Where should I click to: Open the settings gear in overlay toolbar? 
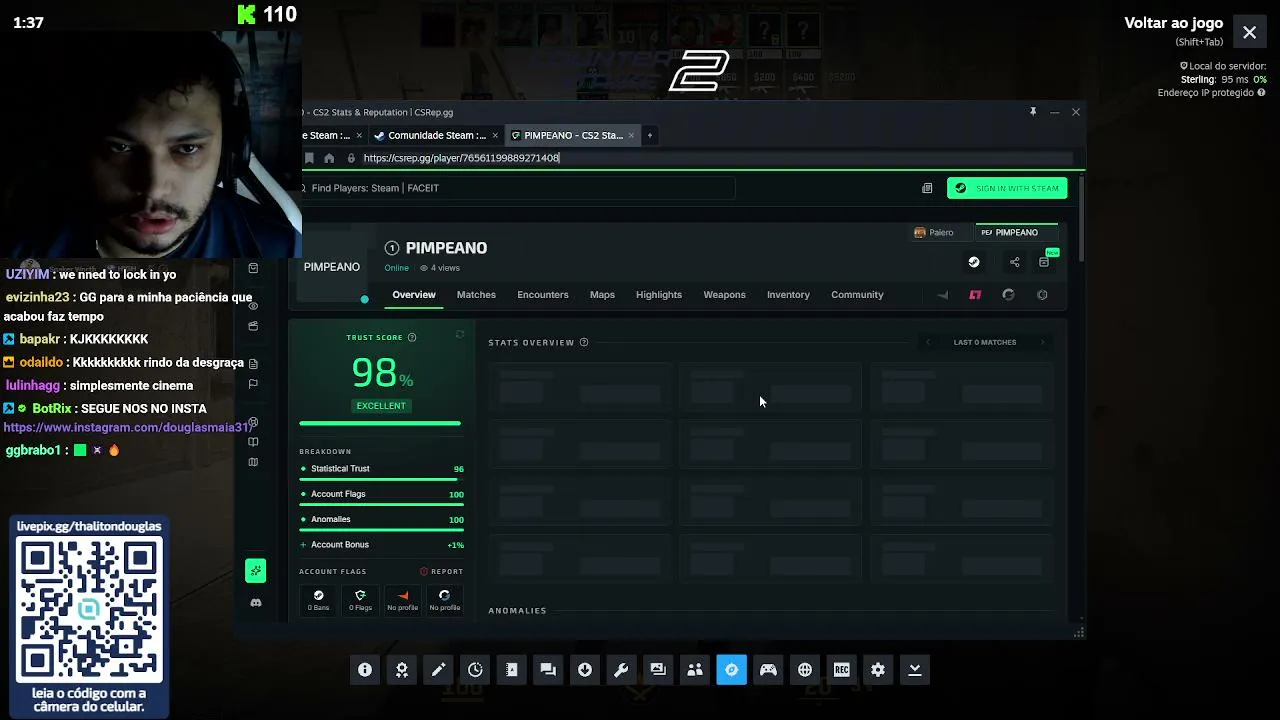coord(878,670)
